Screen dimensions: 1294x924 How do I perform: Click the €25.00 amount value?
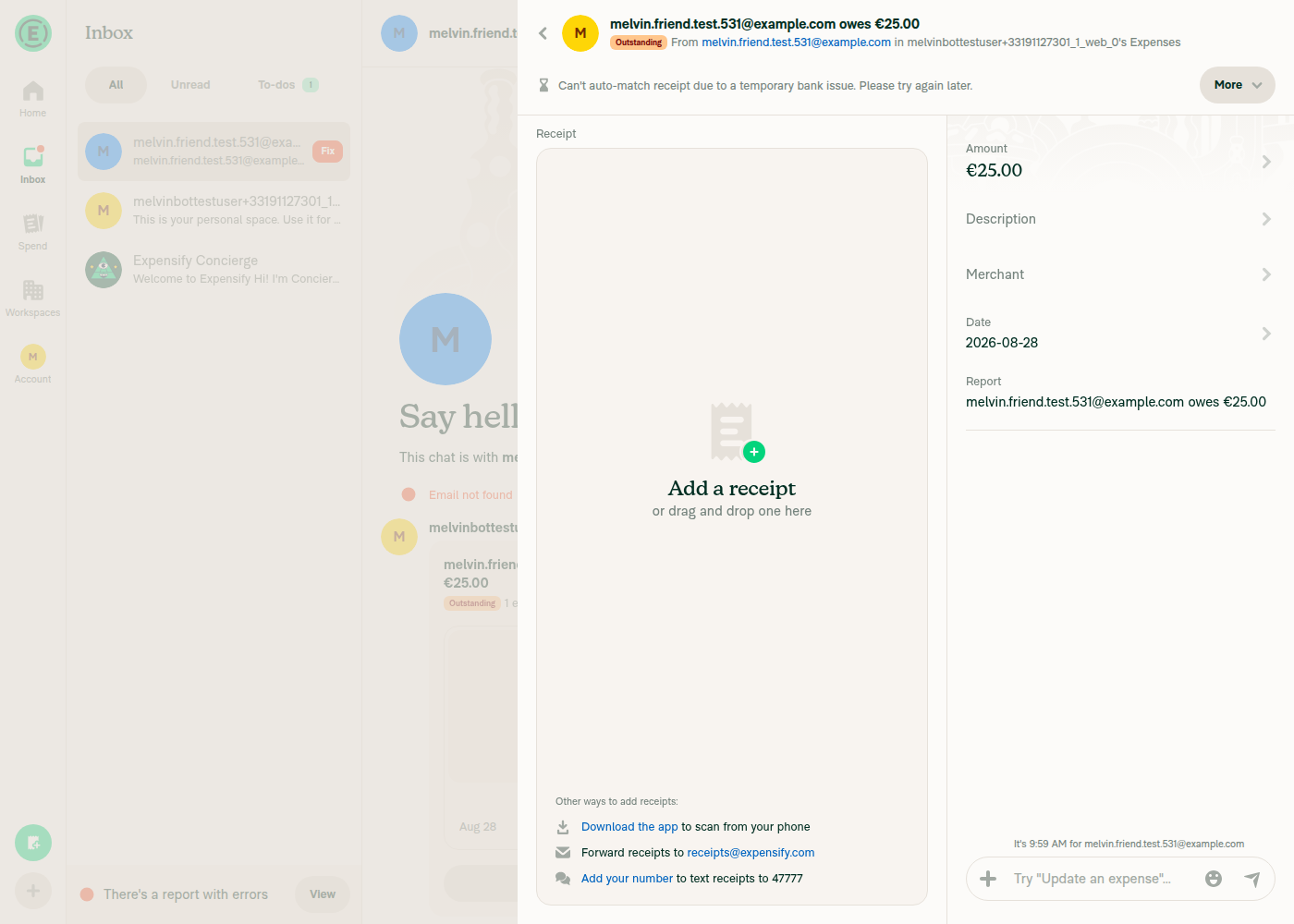pos(994,170)
